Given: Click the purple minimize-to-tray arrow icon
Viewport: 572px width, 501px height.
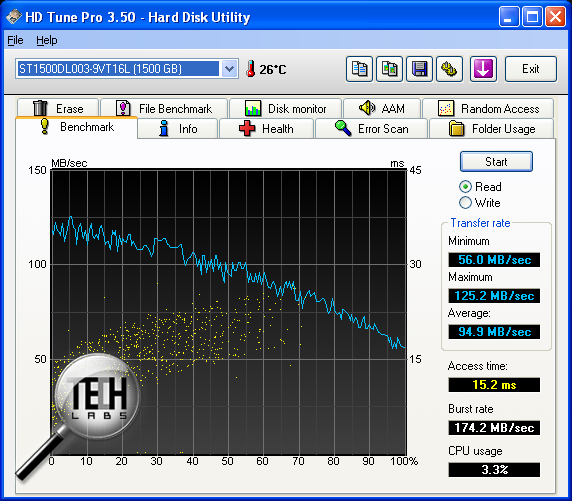Looking at the screenshot, I should (x=483, y=69).
